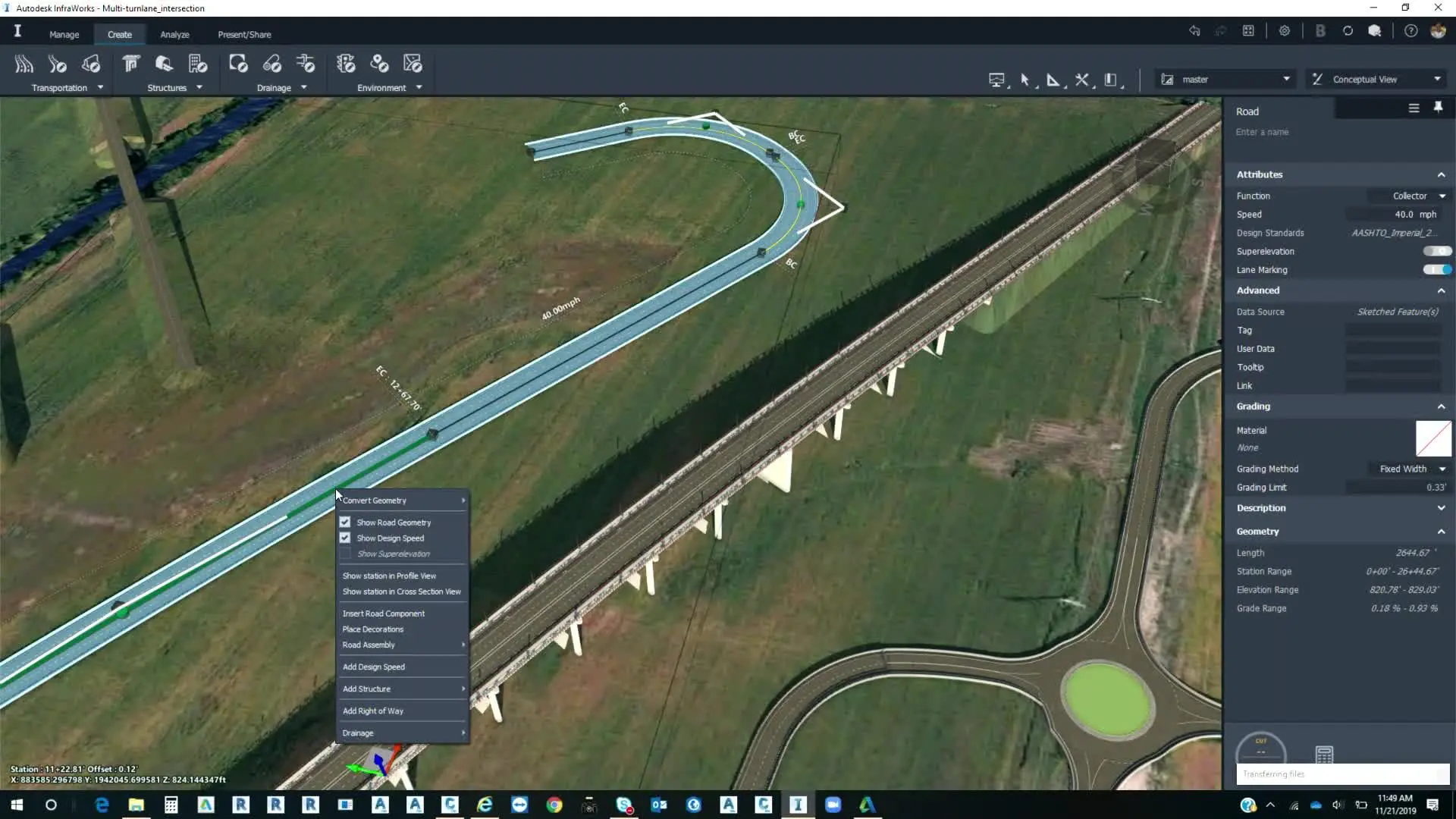Select the bridge structure tool icon
This screenshot has width=1456, height=819.
point(130,64)
